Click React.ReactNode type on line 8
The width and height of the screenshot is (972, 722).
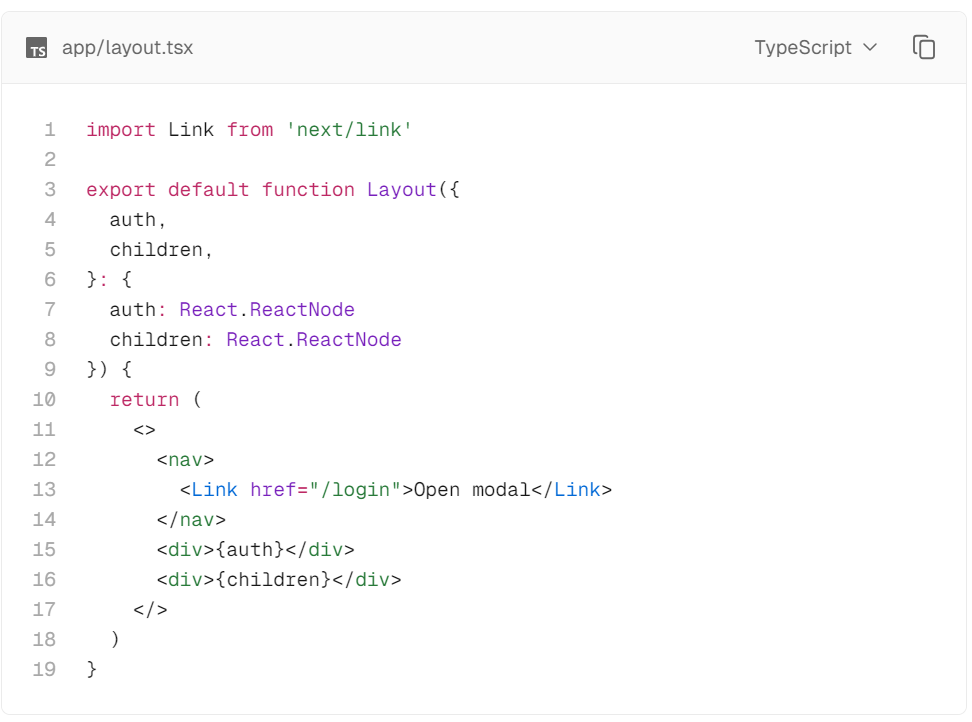314,340
